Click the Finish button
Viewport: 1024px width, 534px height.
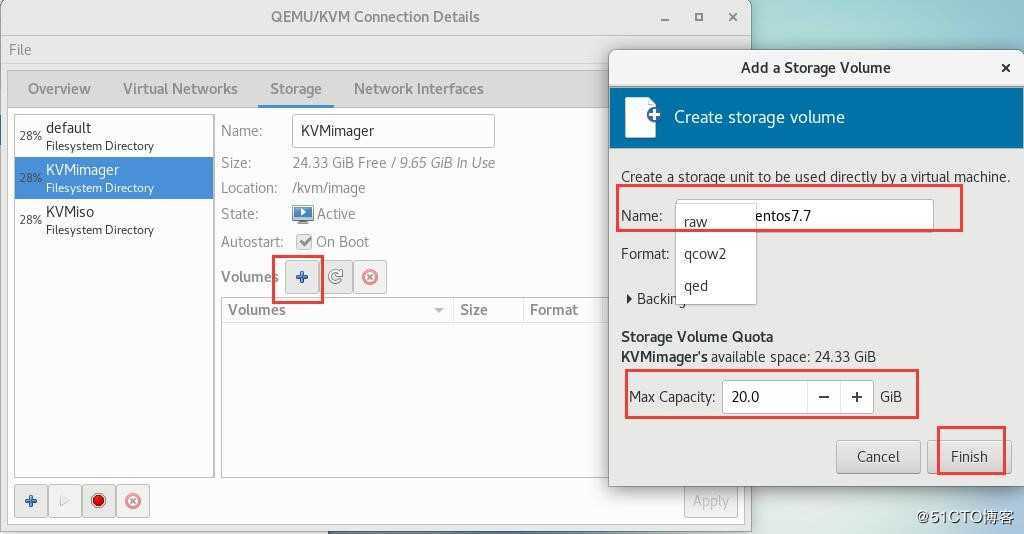(969, 456)
